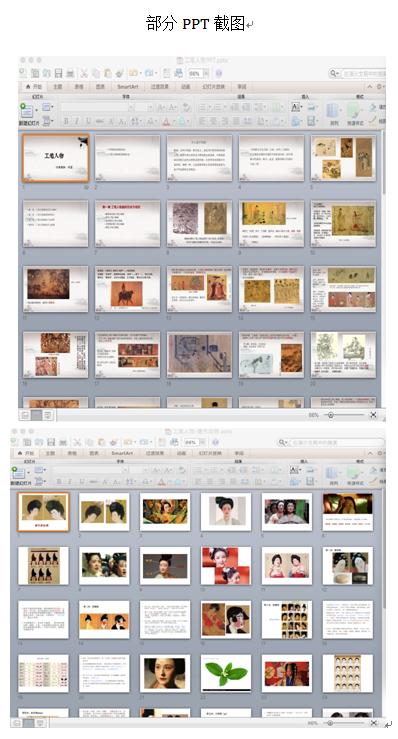Click the Print icon in the bottom window toolbar

[x=63, y=442]
